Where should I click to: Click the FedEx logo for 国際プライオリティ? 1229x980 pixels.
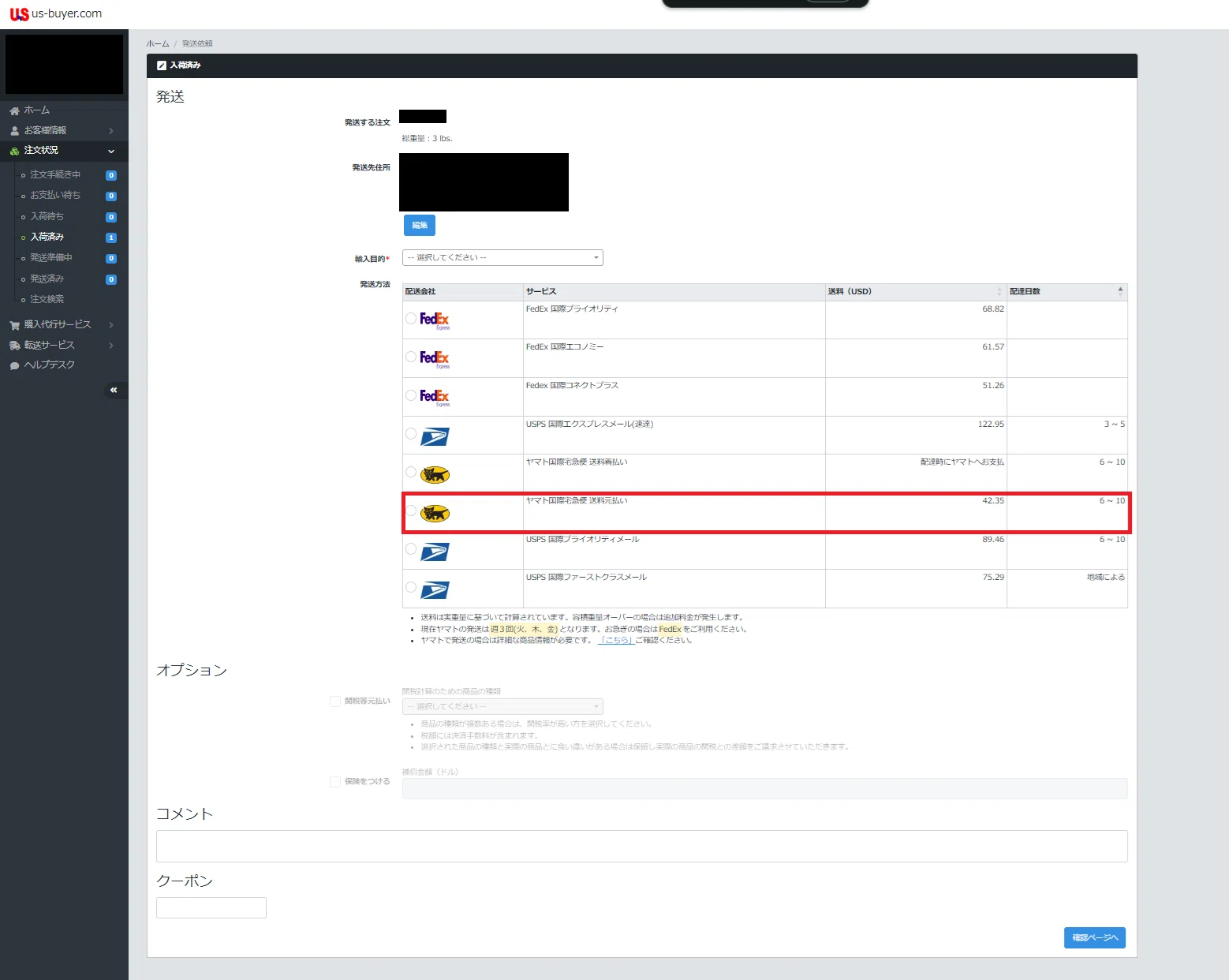click(x=435, y=320)
